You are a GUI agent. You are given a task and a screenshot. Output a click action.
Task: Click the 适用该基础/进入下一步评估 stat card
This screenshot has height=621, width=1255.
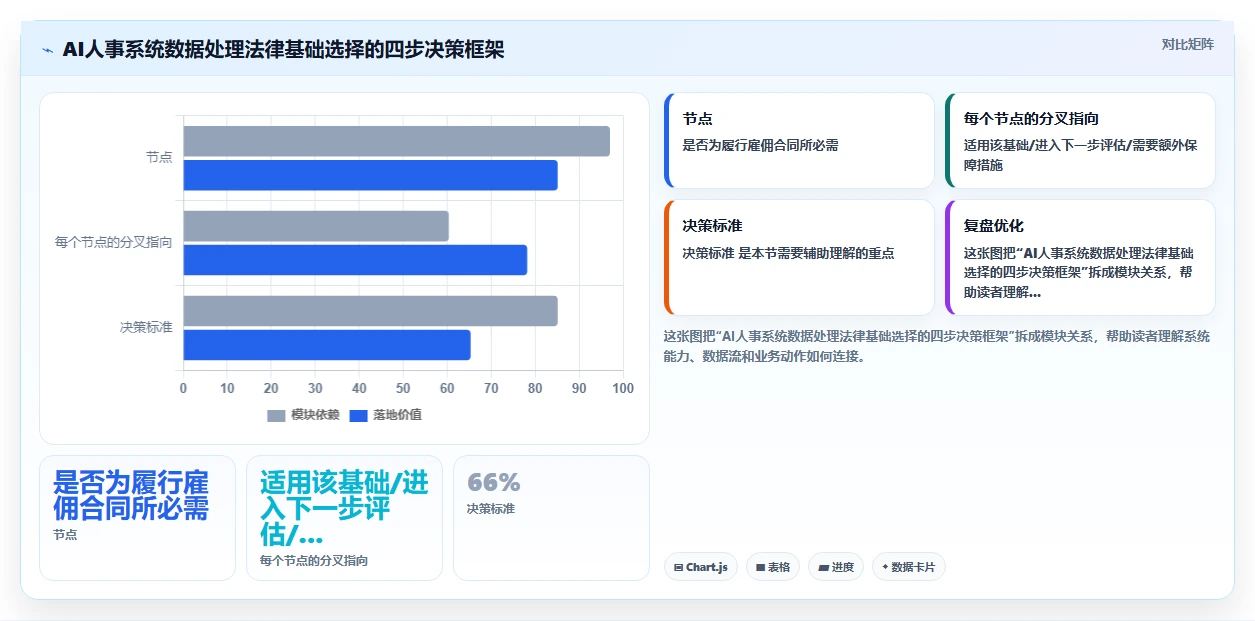[344, 518]
